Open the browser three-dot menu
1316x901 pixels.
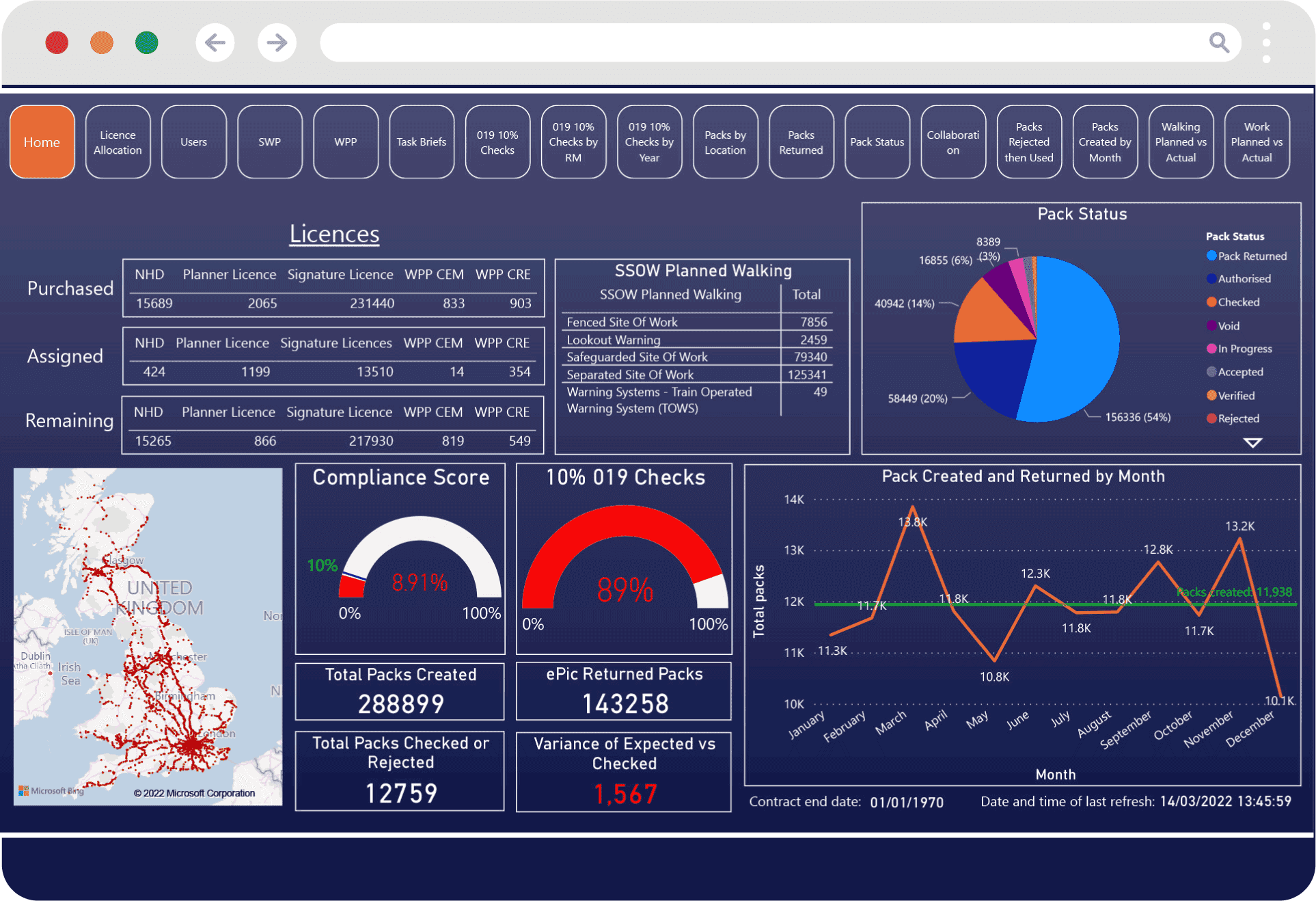(x=1267, y=42)
